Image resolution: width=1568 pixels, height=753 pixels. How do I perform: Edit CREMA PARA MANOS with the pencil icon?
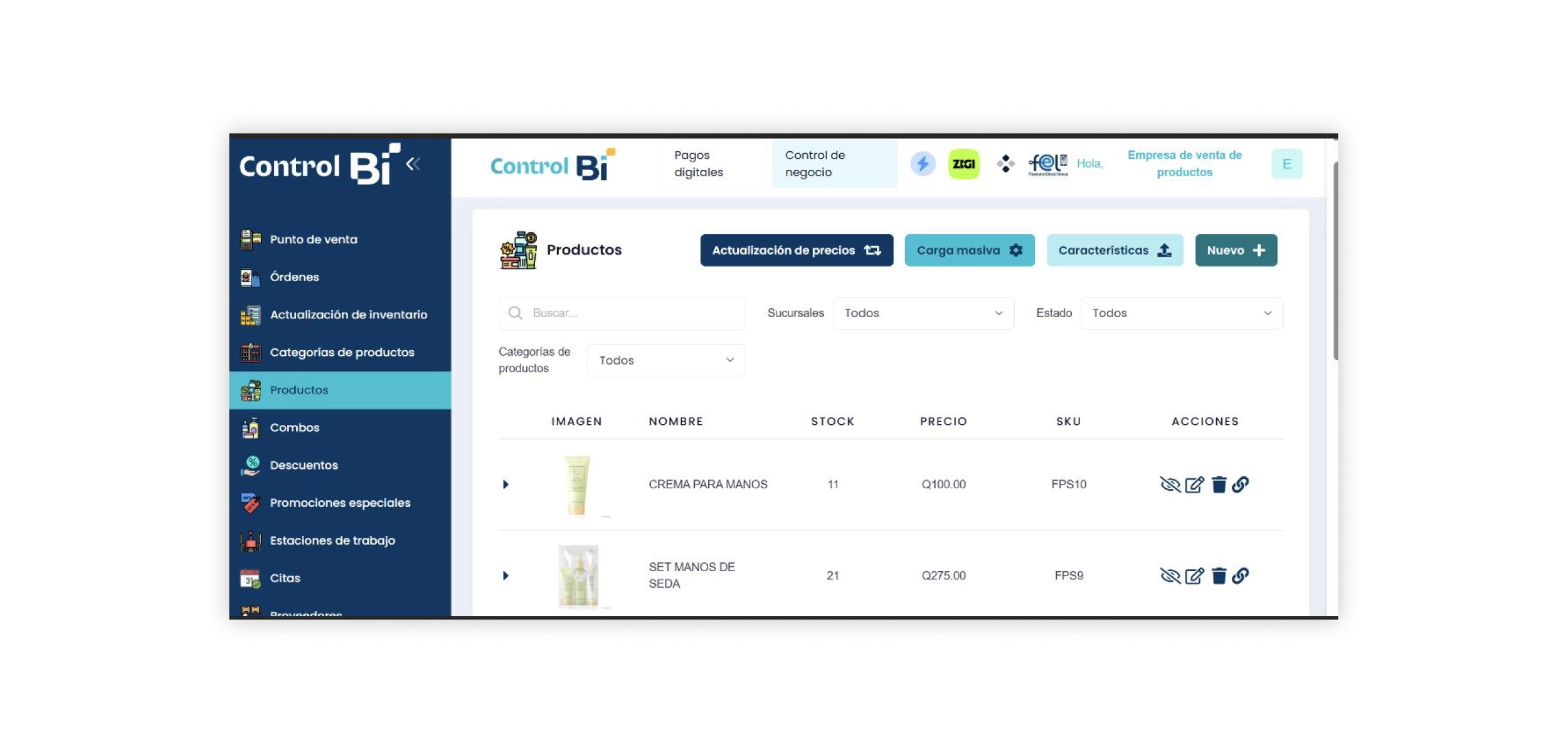[x=1194, y=484]
